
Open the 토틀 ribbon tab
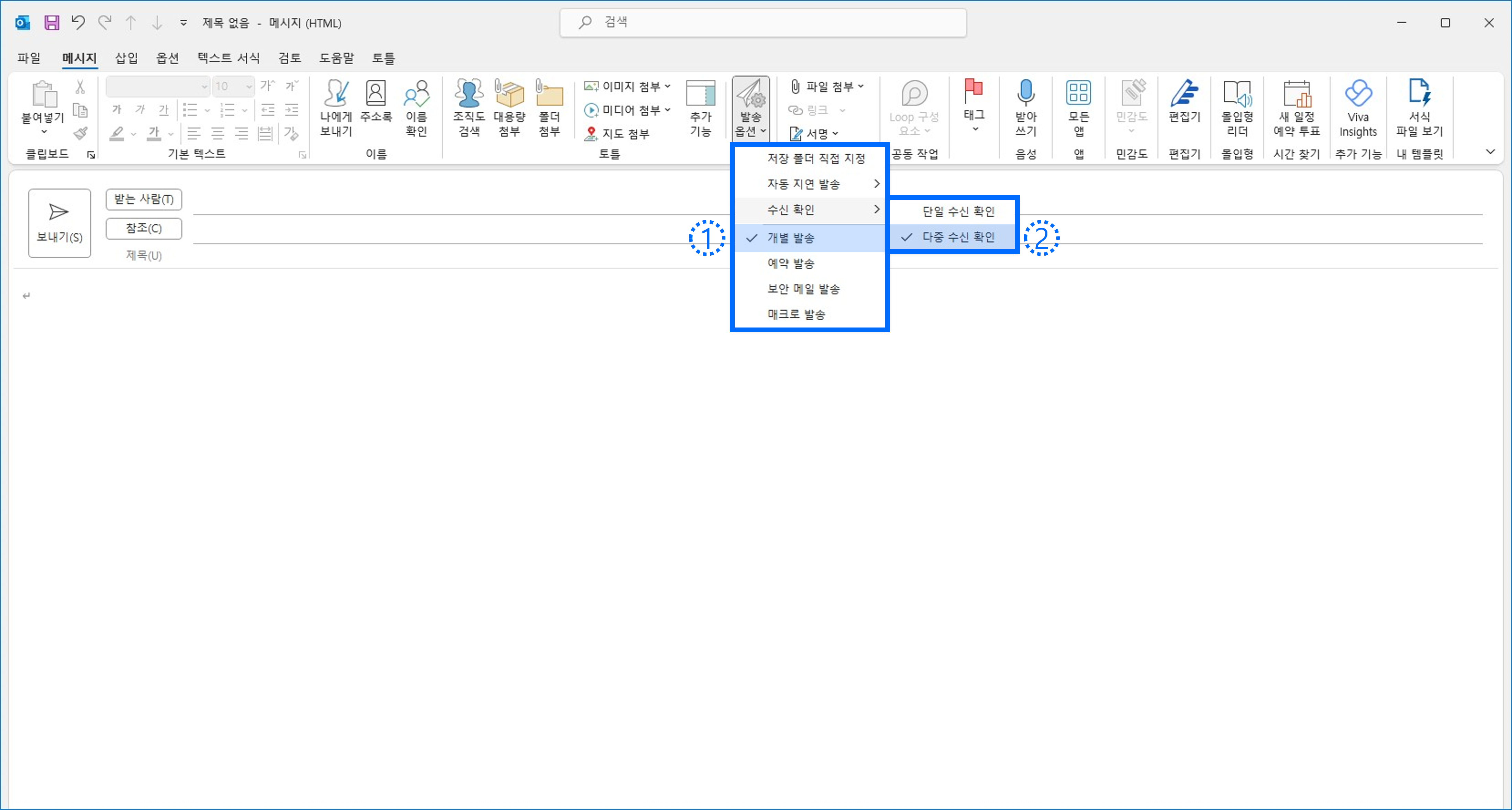pyautogui.click(x=383, y=57)
